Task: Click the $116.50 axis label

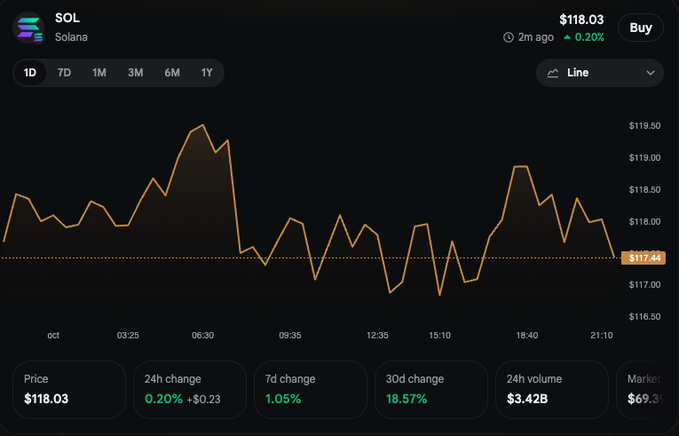Action: click(x=645, y=317)
